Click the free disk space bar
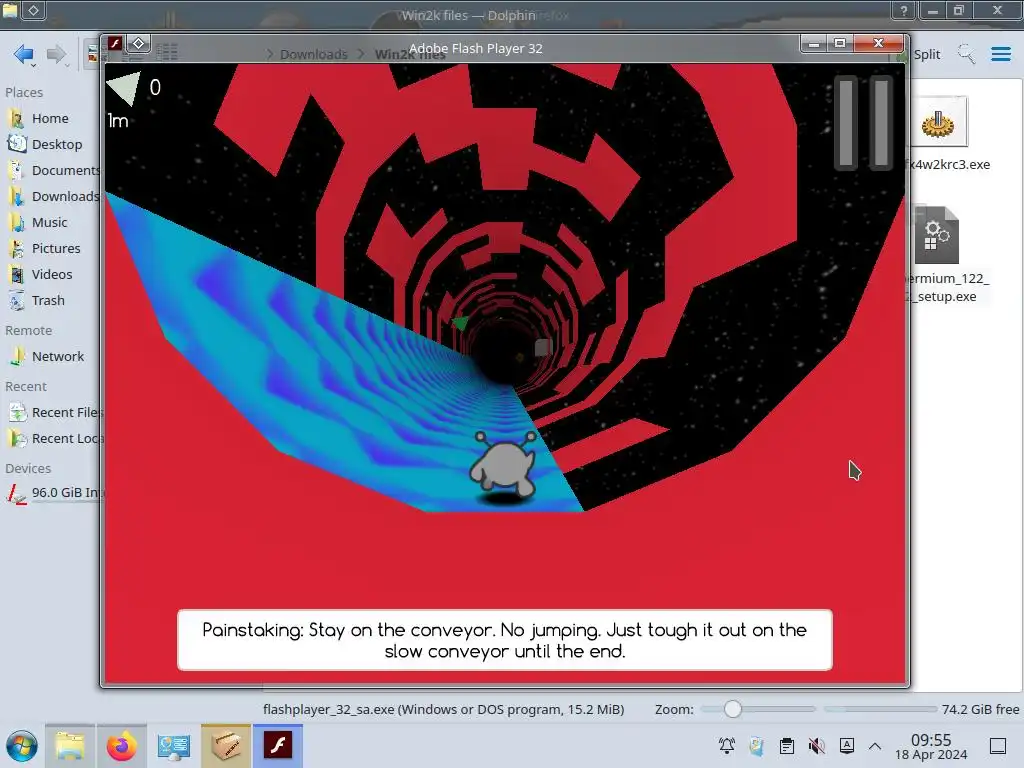Viewport: 1024px width, 768px height. tap(880, 709)
